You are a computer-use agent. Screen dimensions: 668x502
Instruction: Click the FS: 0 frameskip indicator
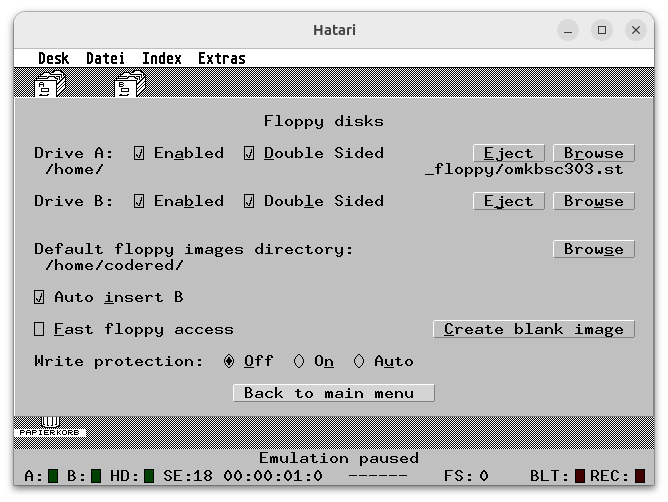(466, 476)
